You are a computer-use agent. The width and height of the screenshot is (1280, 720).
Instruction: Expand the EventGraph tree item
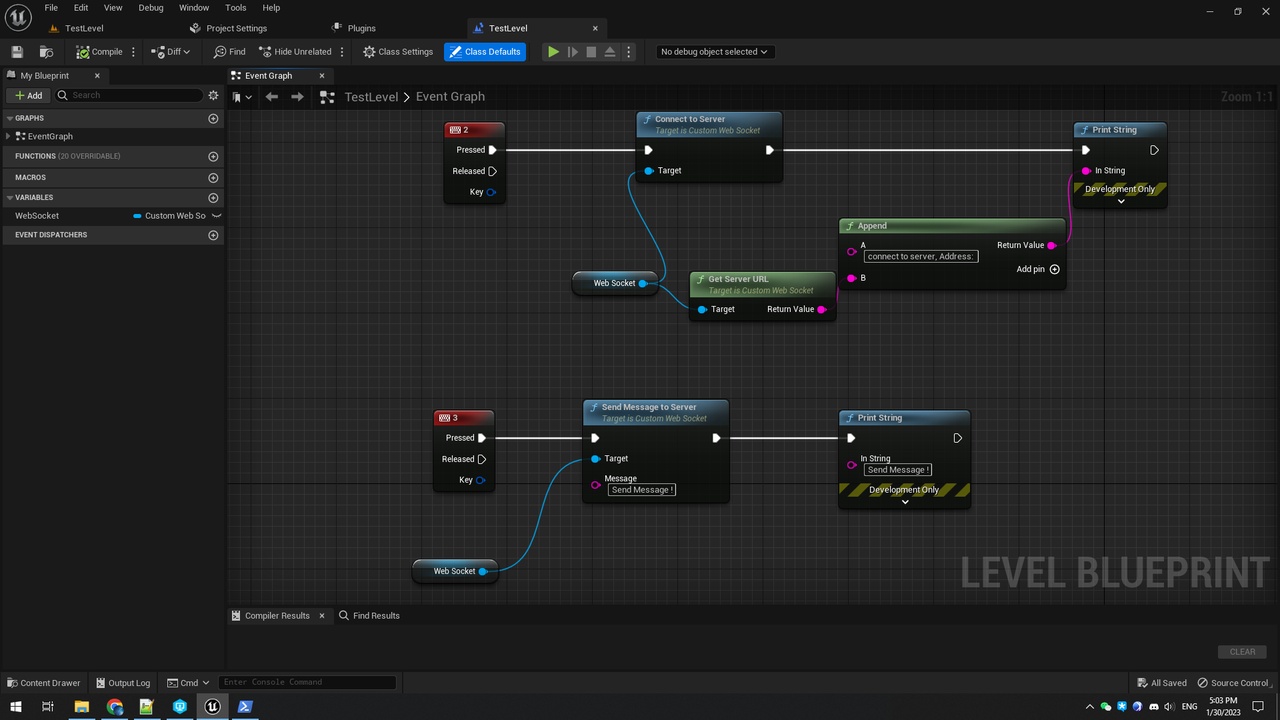(x=9, y=136)
